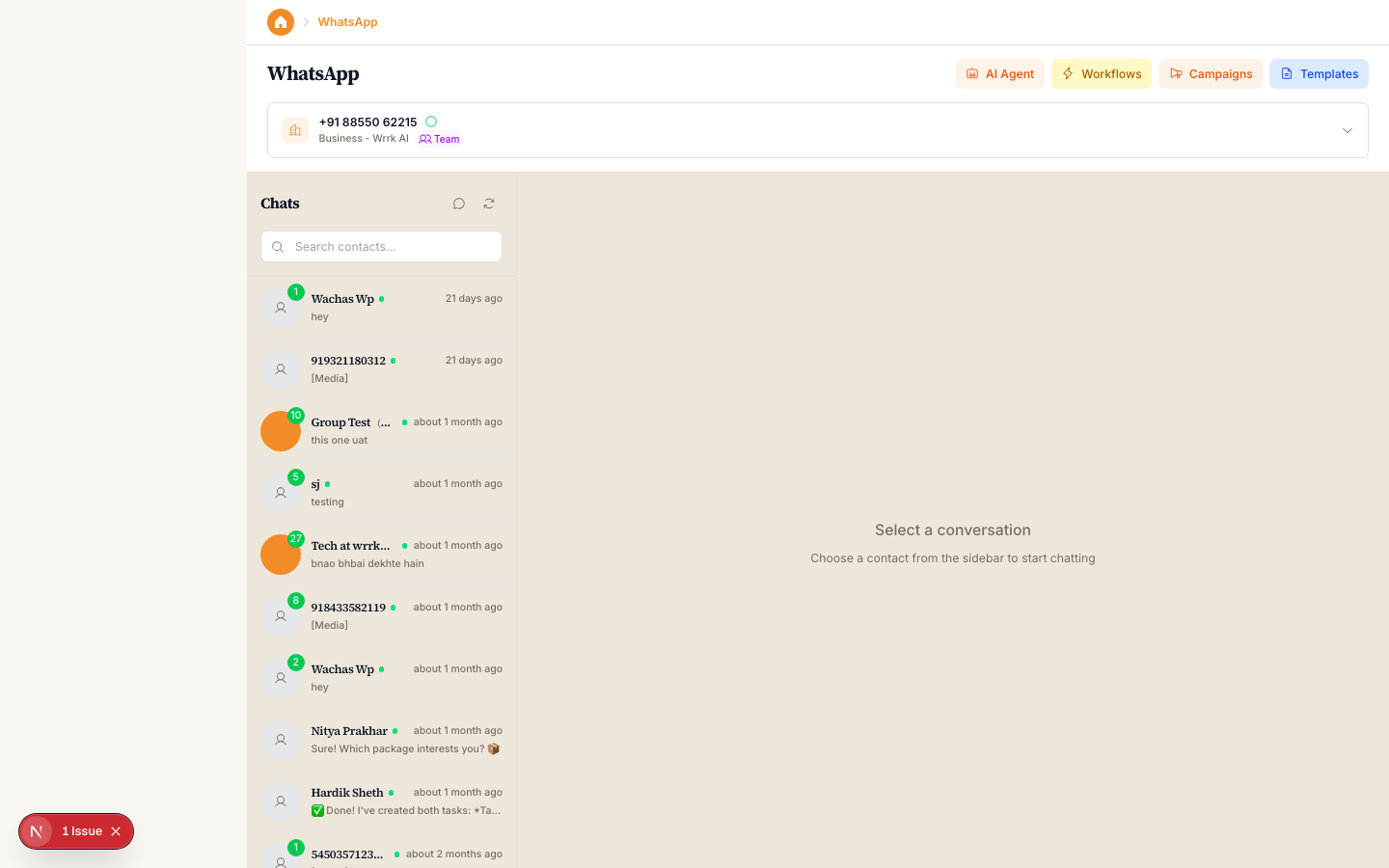Click the Group Test orange avatar
Viewport: 1389px width, 868px height.
pos(280,432)
